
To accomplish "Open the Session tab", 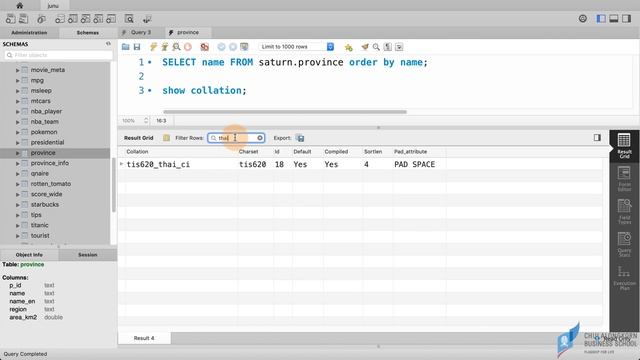I will click(x=88, y=255).
